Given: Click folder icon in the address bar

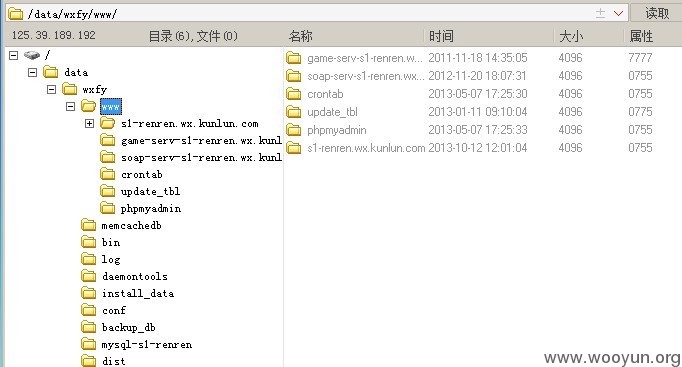Looking at the screenshot, I should pyautogui.click(x=16, y=14).
